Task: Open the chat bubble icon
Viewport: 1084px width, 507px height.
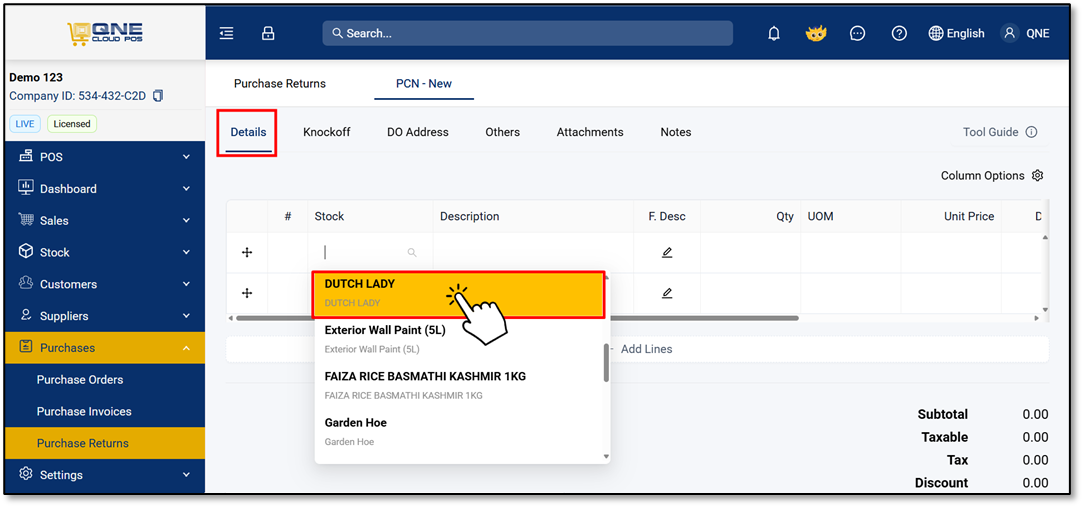Action: click(857, 33)
